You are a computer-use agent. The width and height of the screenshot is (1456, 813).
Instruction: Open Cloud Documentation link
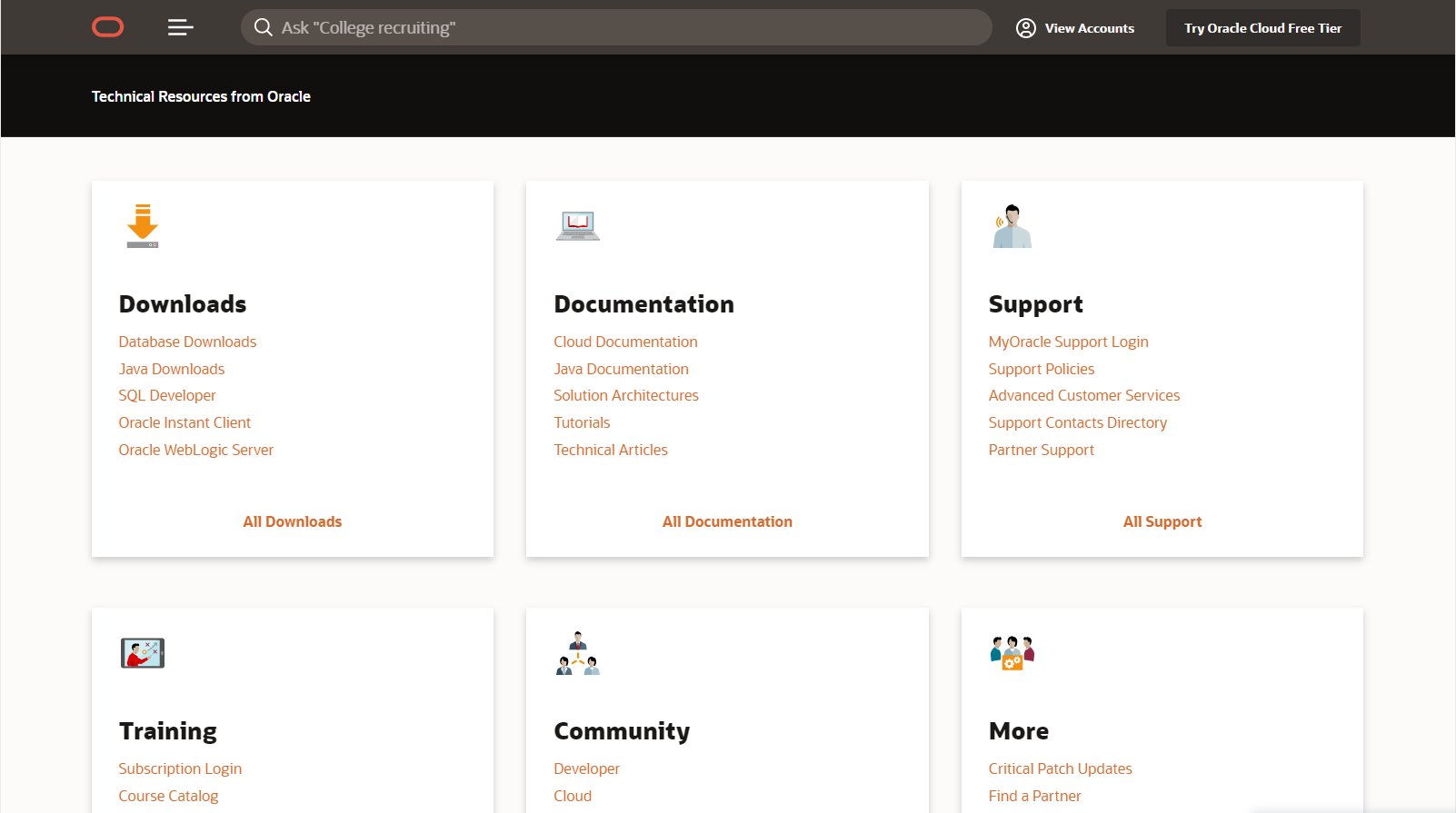pyautogui.click(x=626, y=342)
